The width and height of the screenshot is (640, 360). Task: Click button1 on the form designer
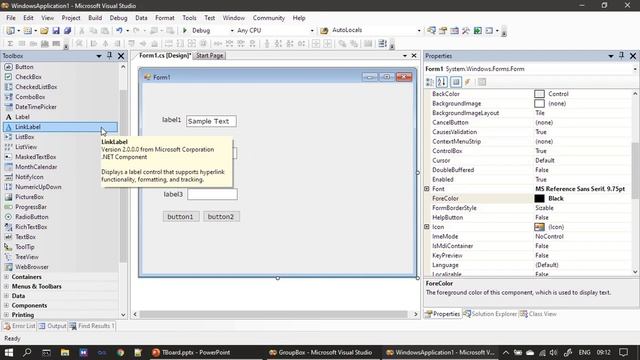point(181,216)
